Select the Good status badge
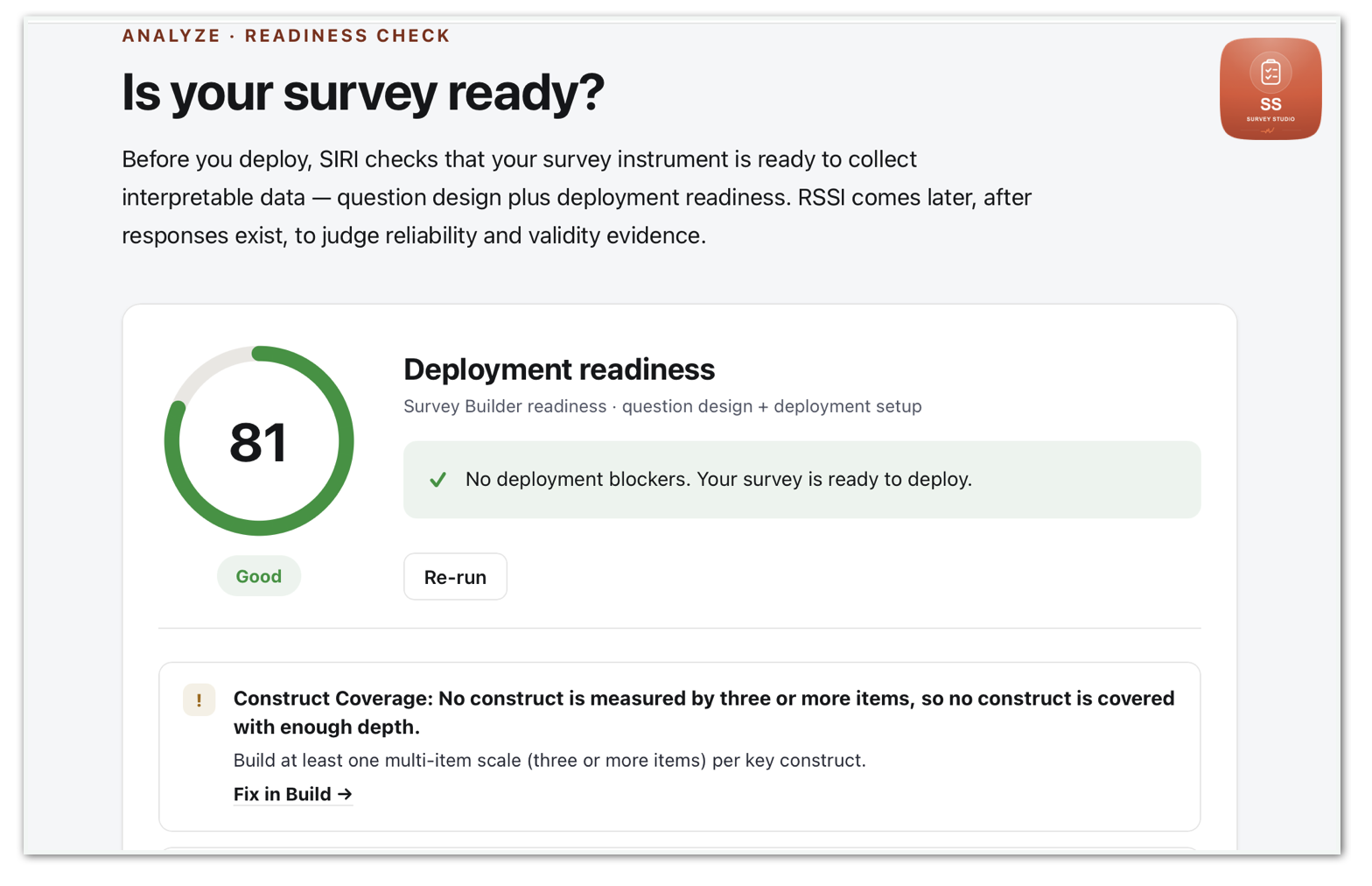This screenshot has height=886, width=1372. pyautogui.click(x=259, y=576)
